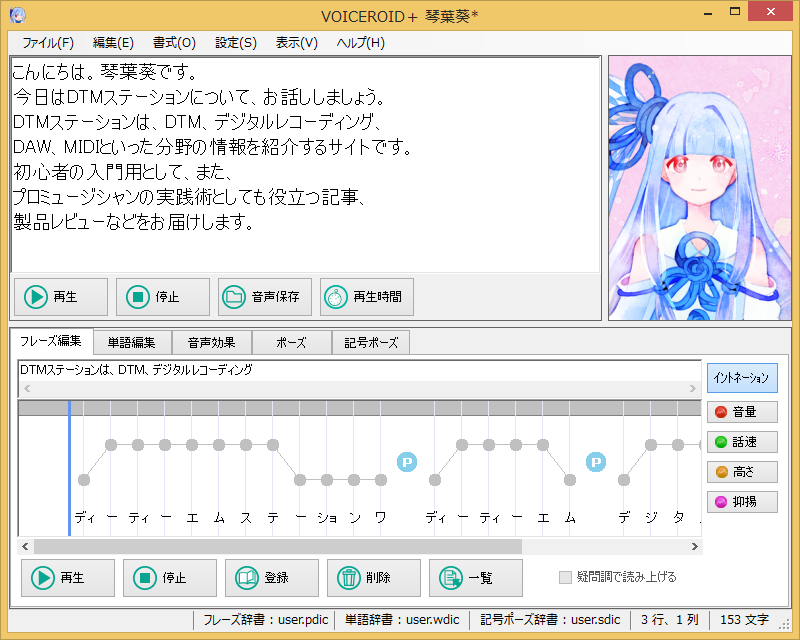Click the phrase text field right scroll arrow
The width and height of the screenshot is (800, 640).
pyautogui.click(x=692, y=388)
